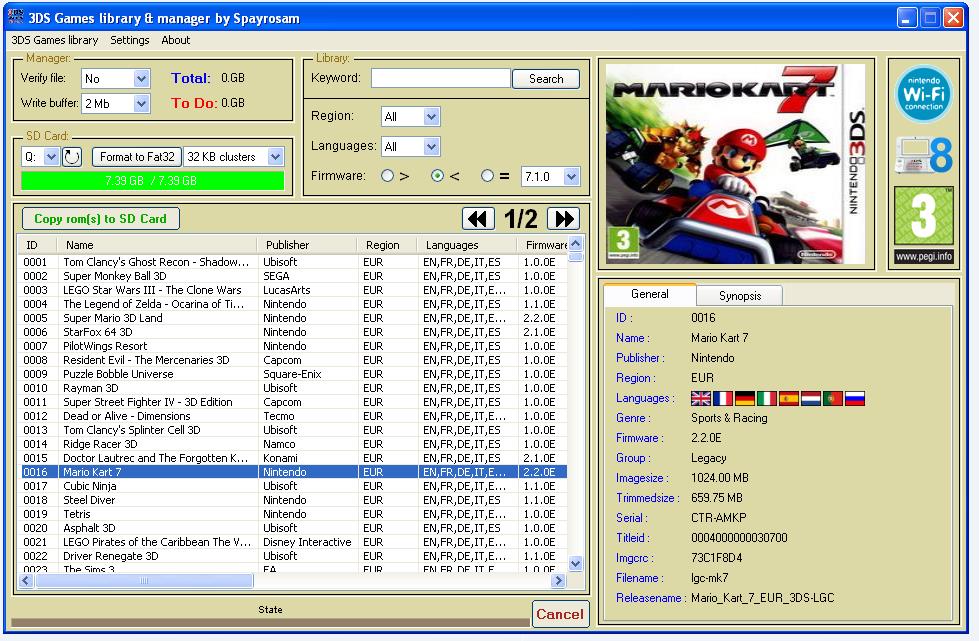Viewport: 979px width, 641px height.
Task: Open the Firmware version 7.1.0 dropdown
Action: (x=571, y=177)
